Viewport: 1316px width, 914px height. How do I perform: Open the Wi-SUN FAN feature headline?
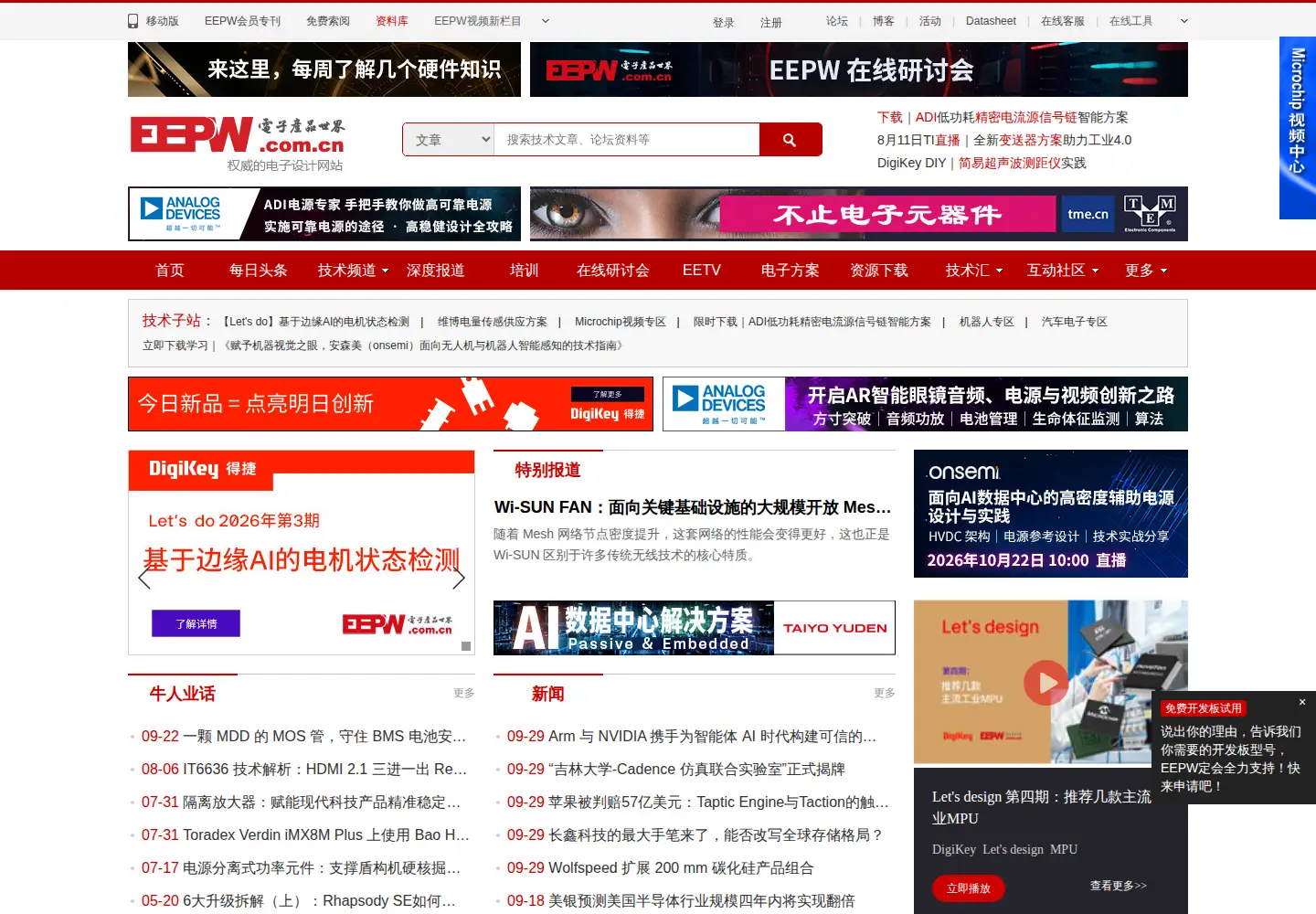(x=693, y=507)
